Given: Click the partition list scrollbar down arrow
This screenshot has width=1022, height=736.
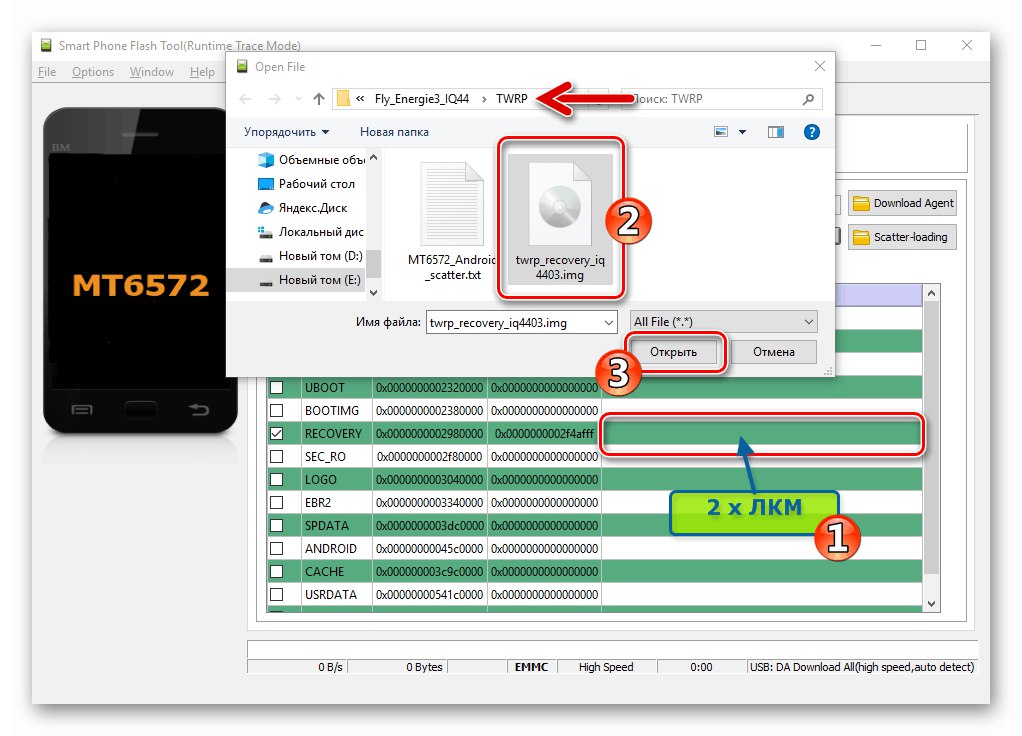Looking at the screenshot, I should (931, 604).
